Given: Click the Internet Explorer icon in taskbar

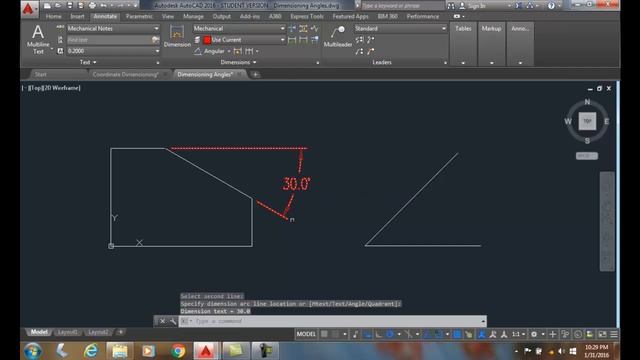Looking at the screenshot, I should (91, 351).
